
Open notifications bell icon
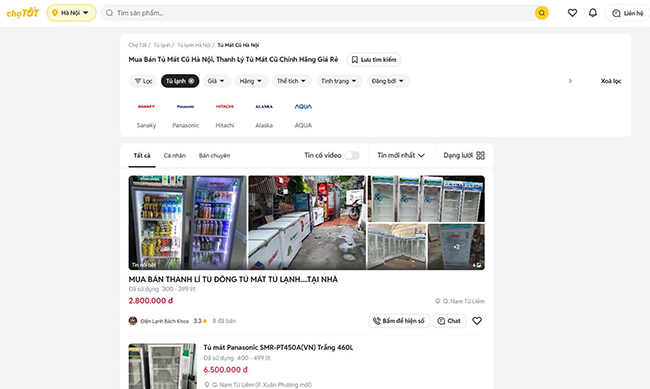[x=593, y=13]
